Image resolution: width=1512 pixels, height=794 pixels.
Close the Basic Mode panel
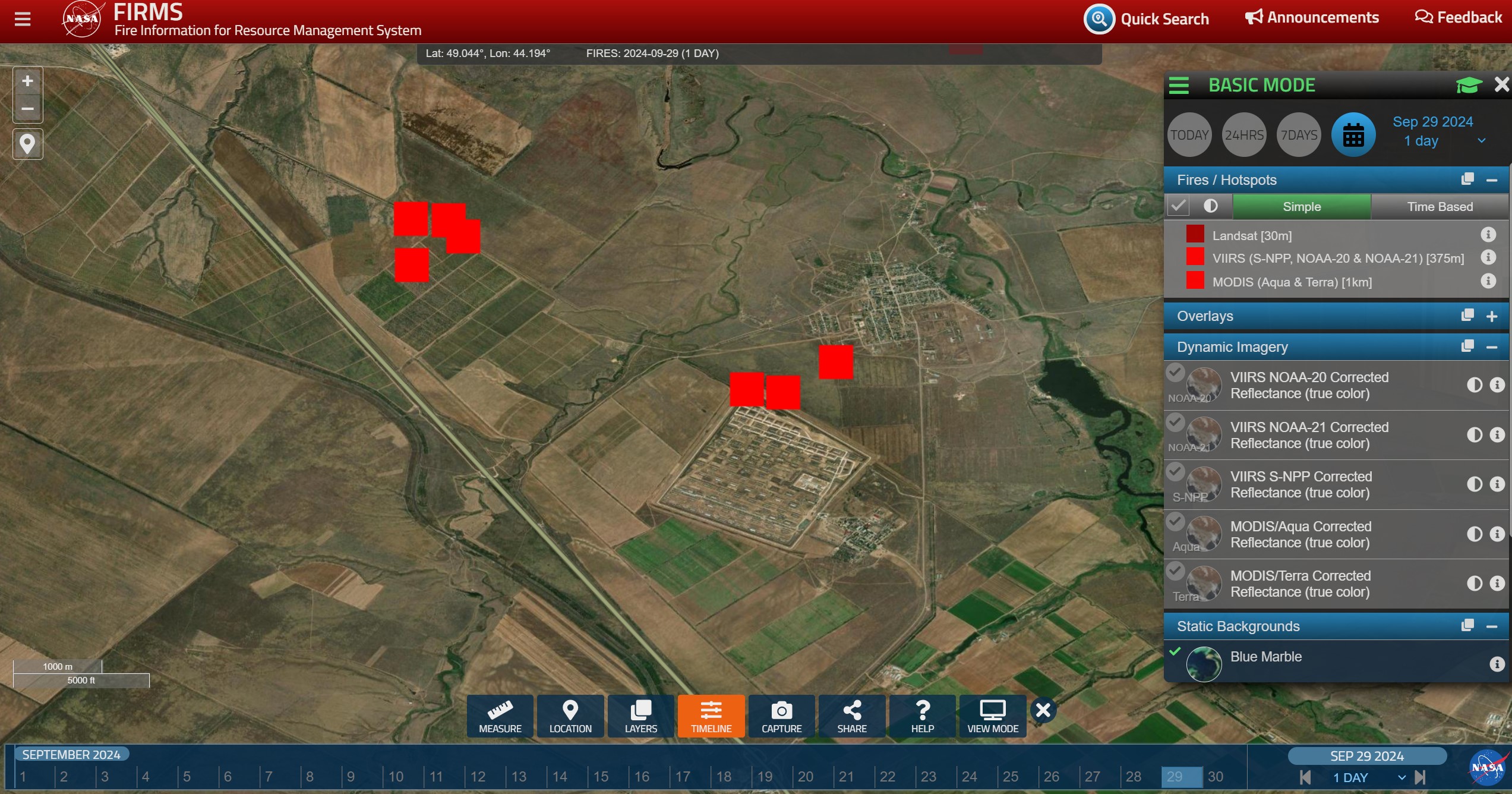pos(1501,85)
